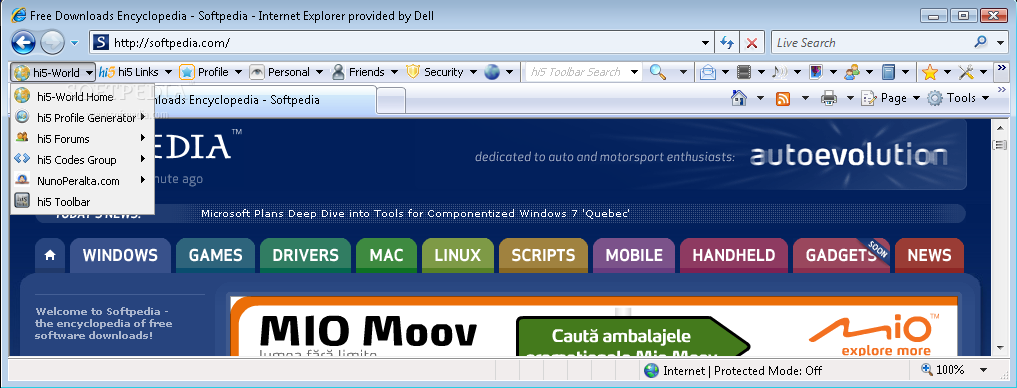Click the hi5 toolbar yellow star icon
The height and width of the screenshot is (388, 1017).
pos(929,72)
